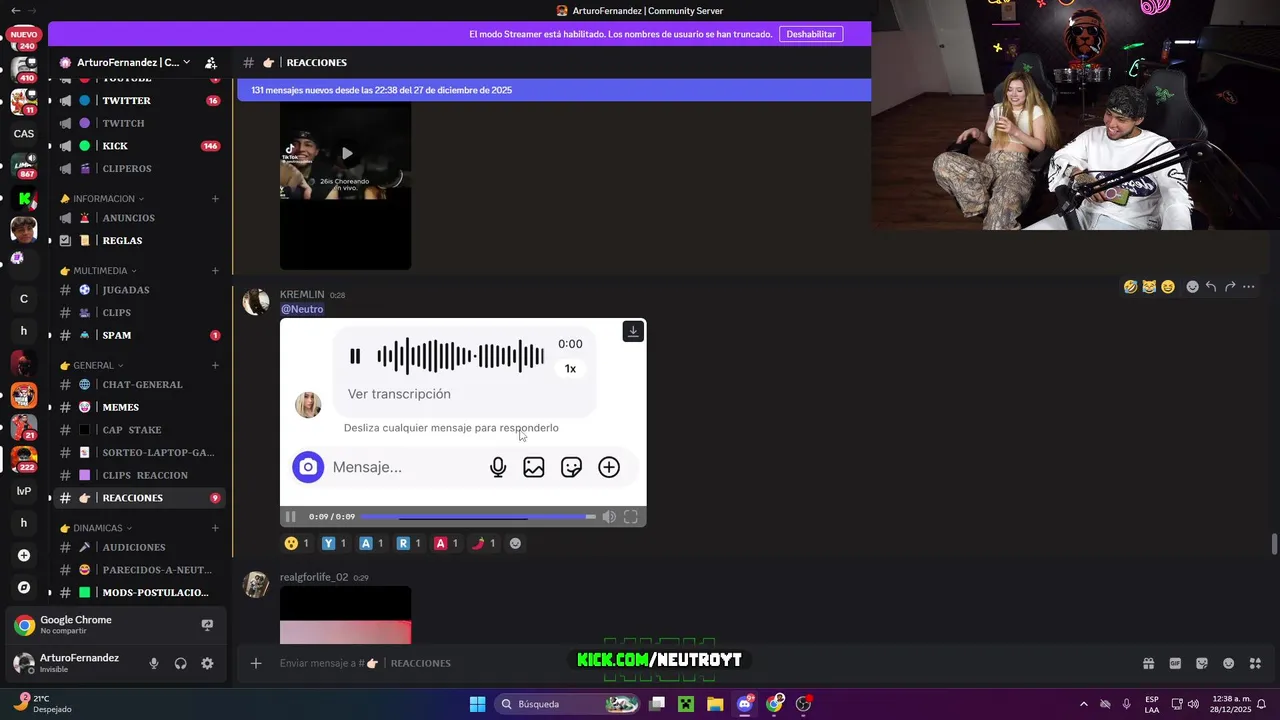Click the taskbar Búsqueda search box
The width and height of the screenshot is (1280, 720).
coord(568,704)
